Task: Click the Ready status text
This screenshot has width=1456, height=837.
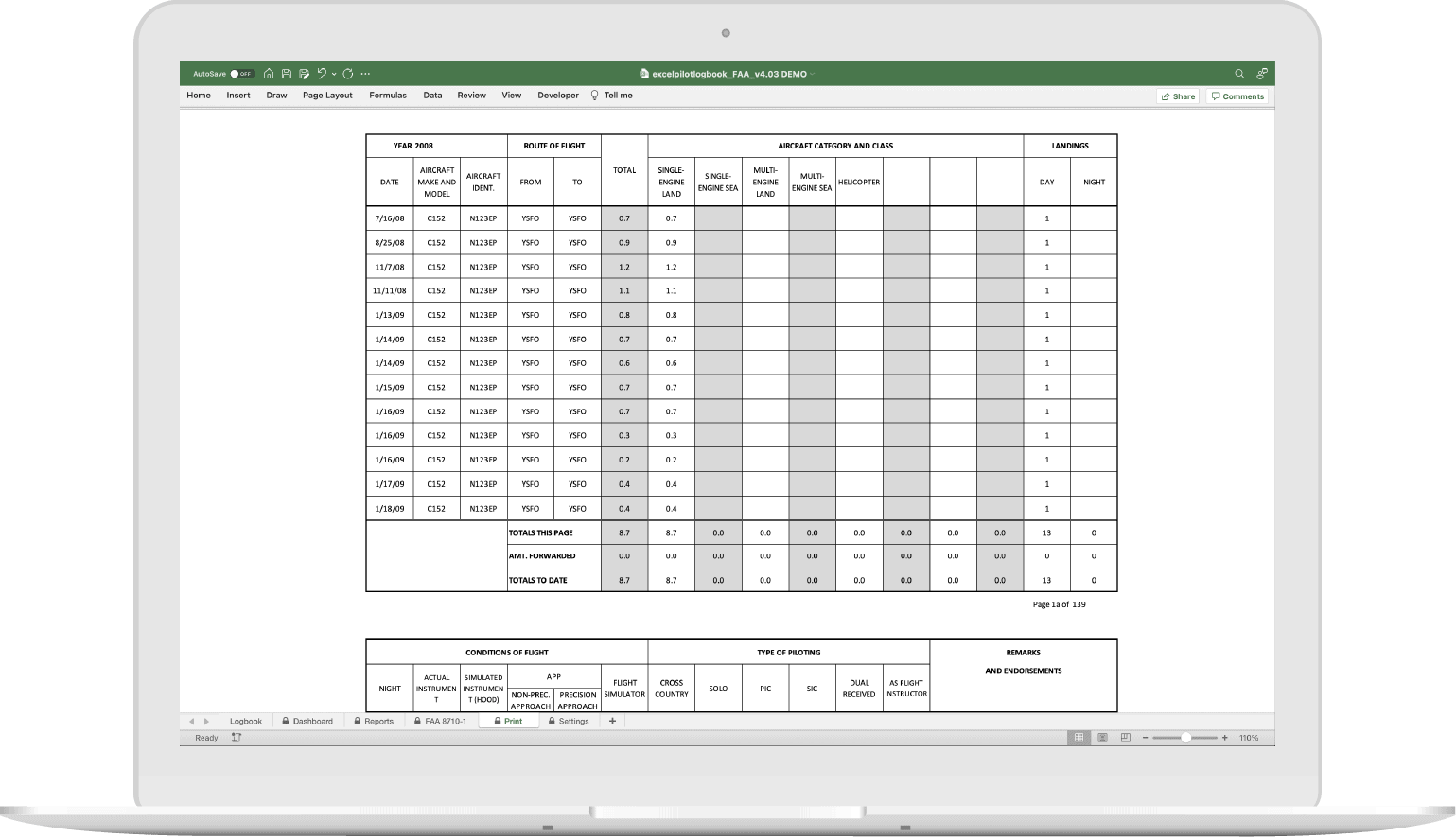Action: [x=206, y=738]
